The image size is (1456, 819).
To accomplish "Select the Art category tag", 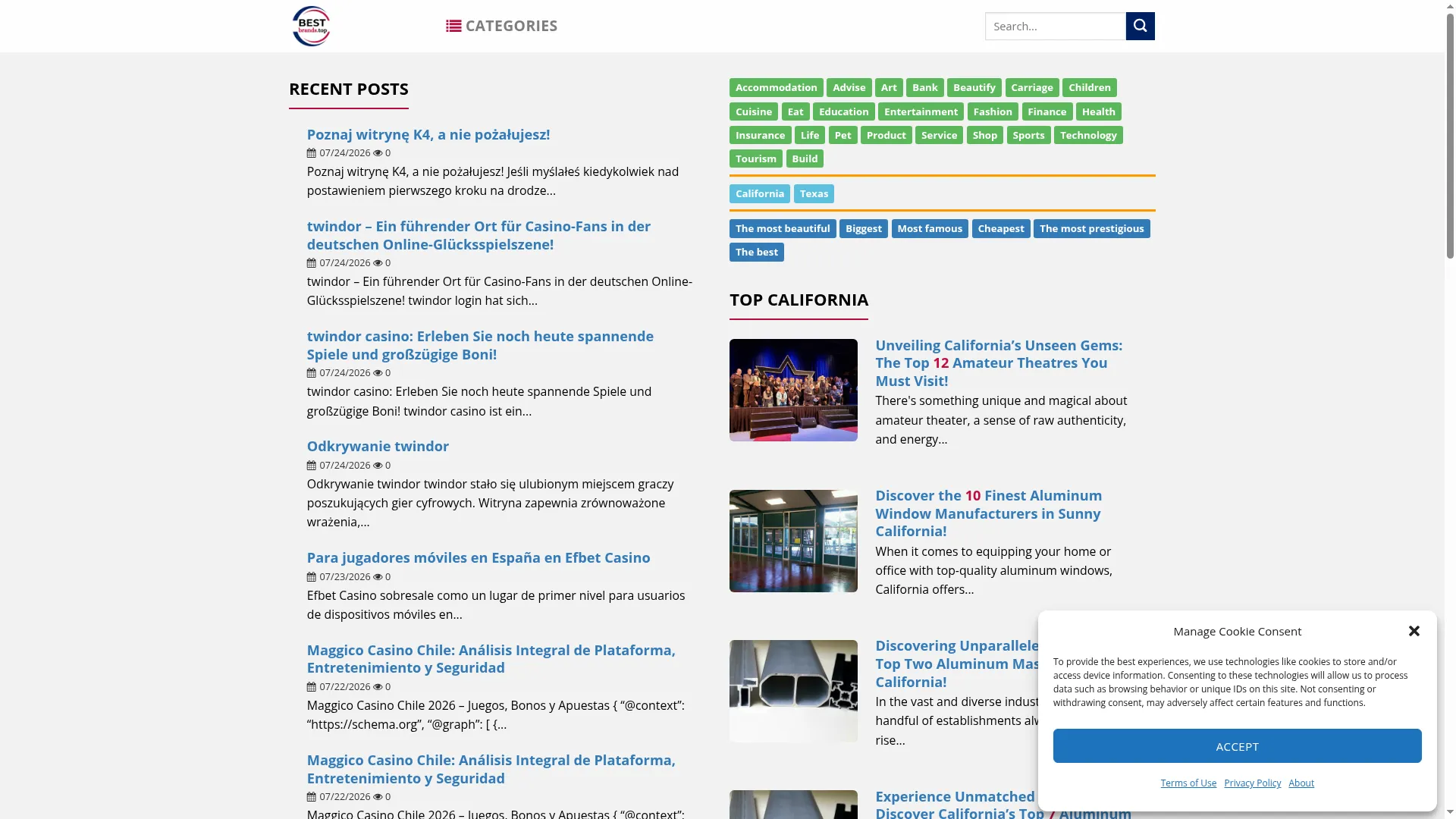I will click(889, 88).
